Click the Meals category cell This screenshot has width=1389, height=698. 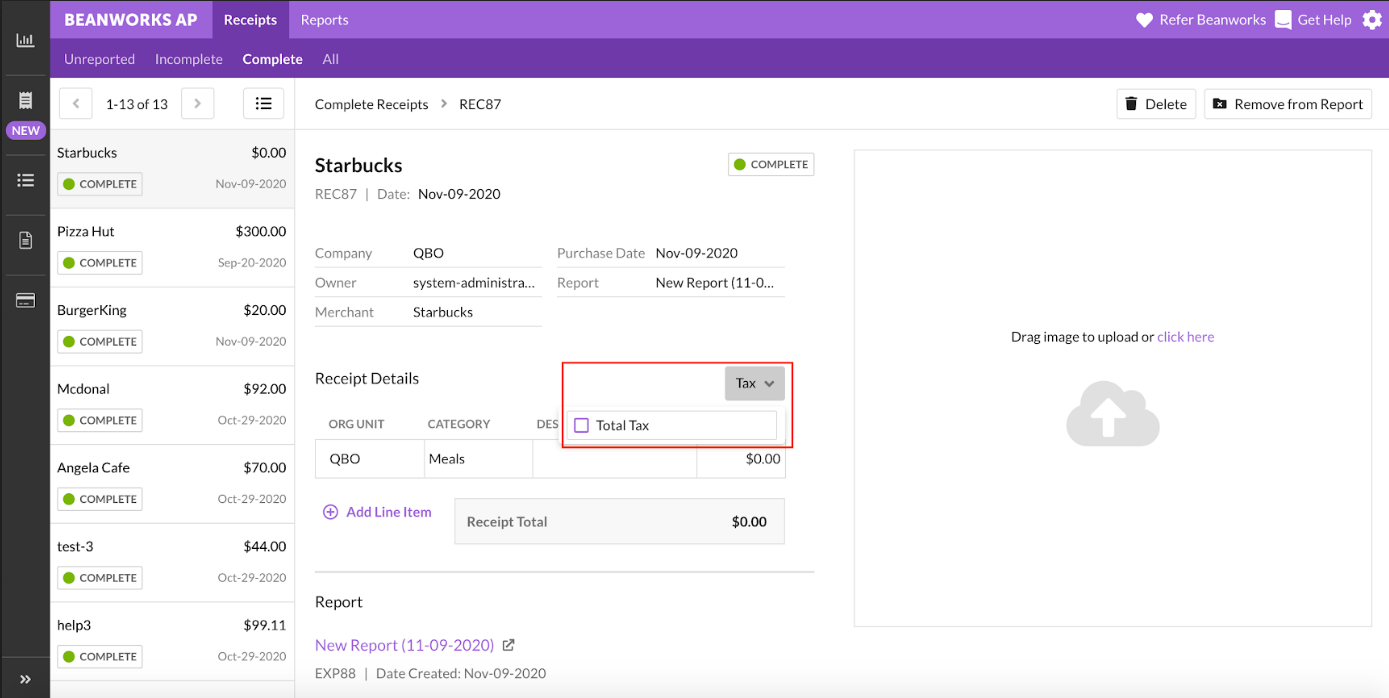pos(478,459)
